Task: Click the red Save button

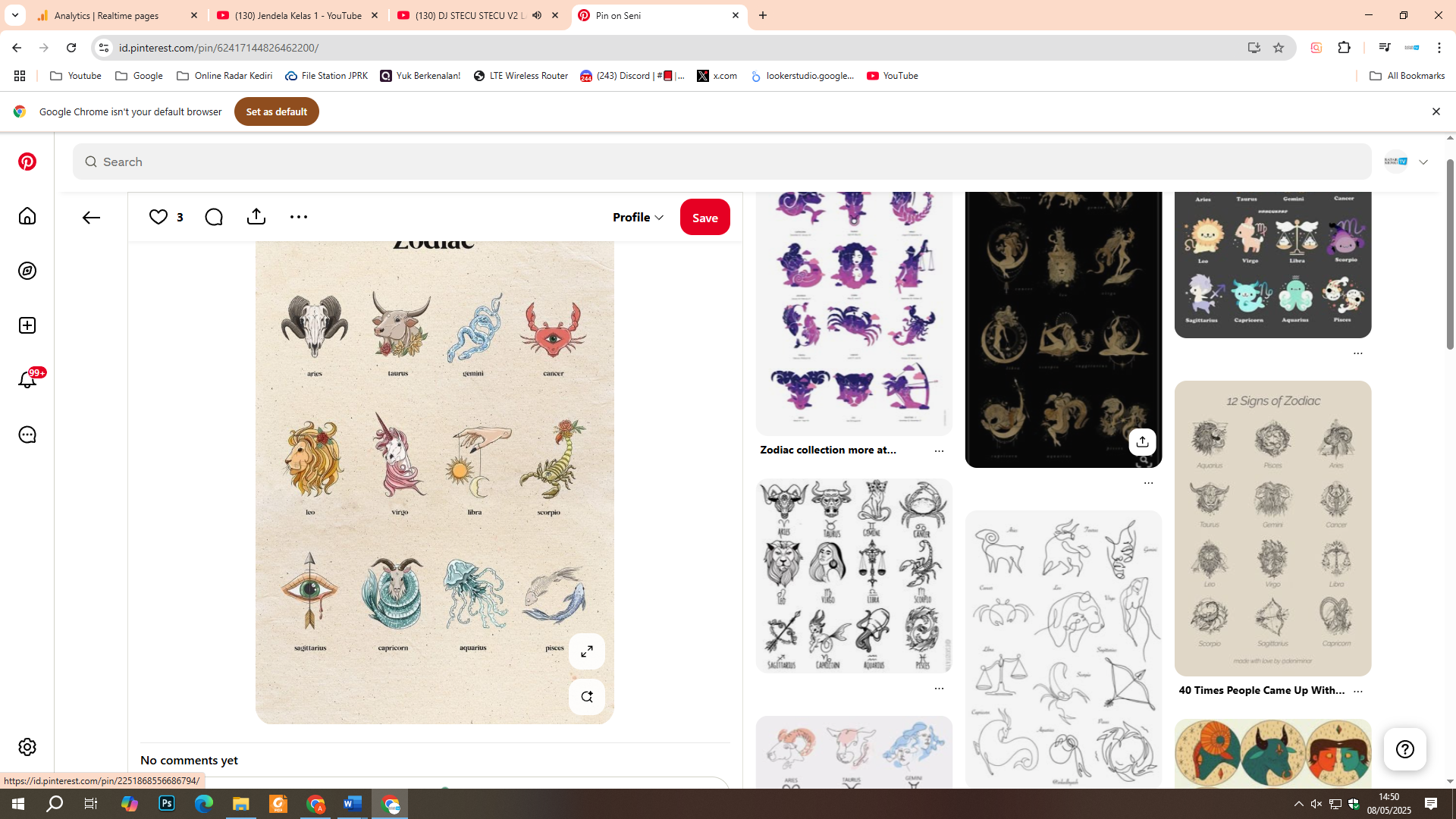Action: click(704, 217)
